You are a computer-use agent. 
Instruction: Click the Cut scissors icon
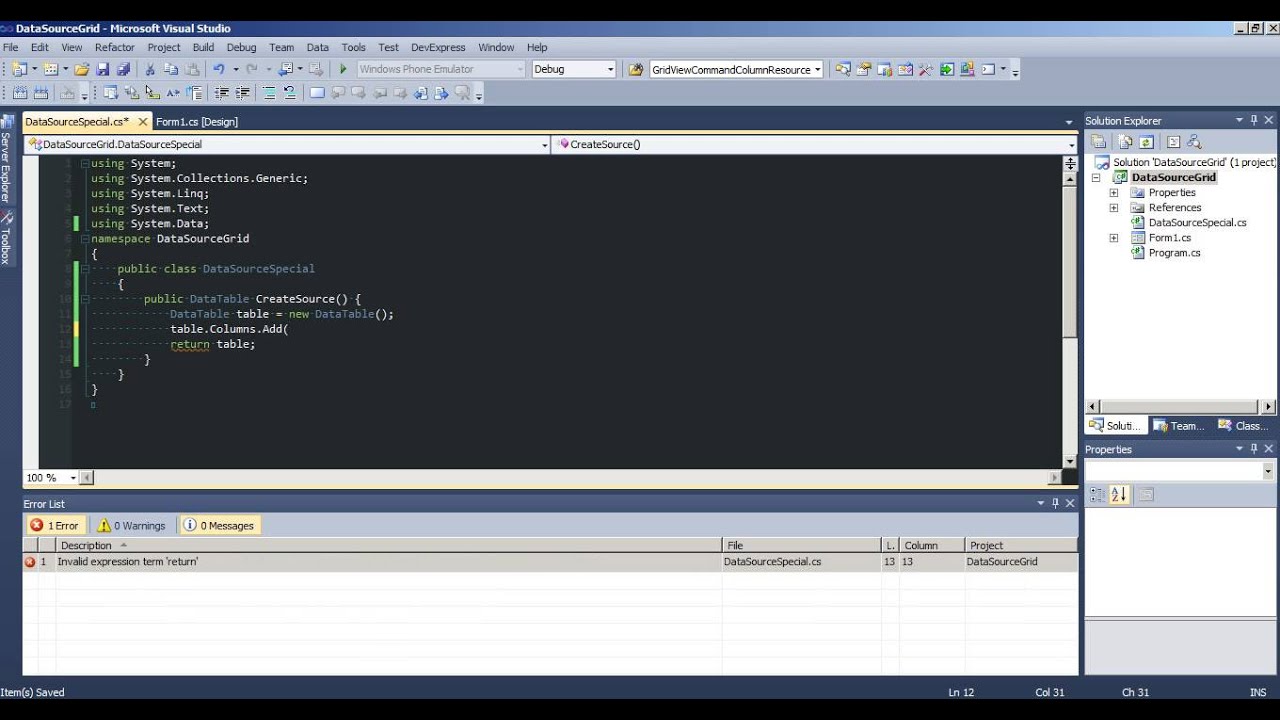pyautogui.click(x=150, y=69)
